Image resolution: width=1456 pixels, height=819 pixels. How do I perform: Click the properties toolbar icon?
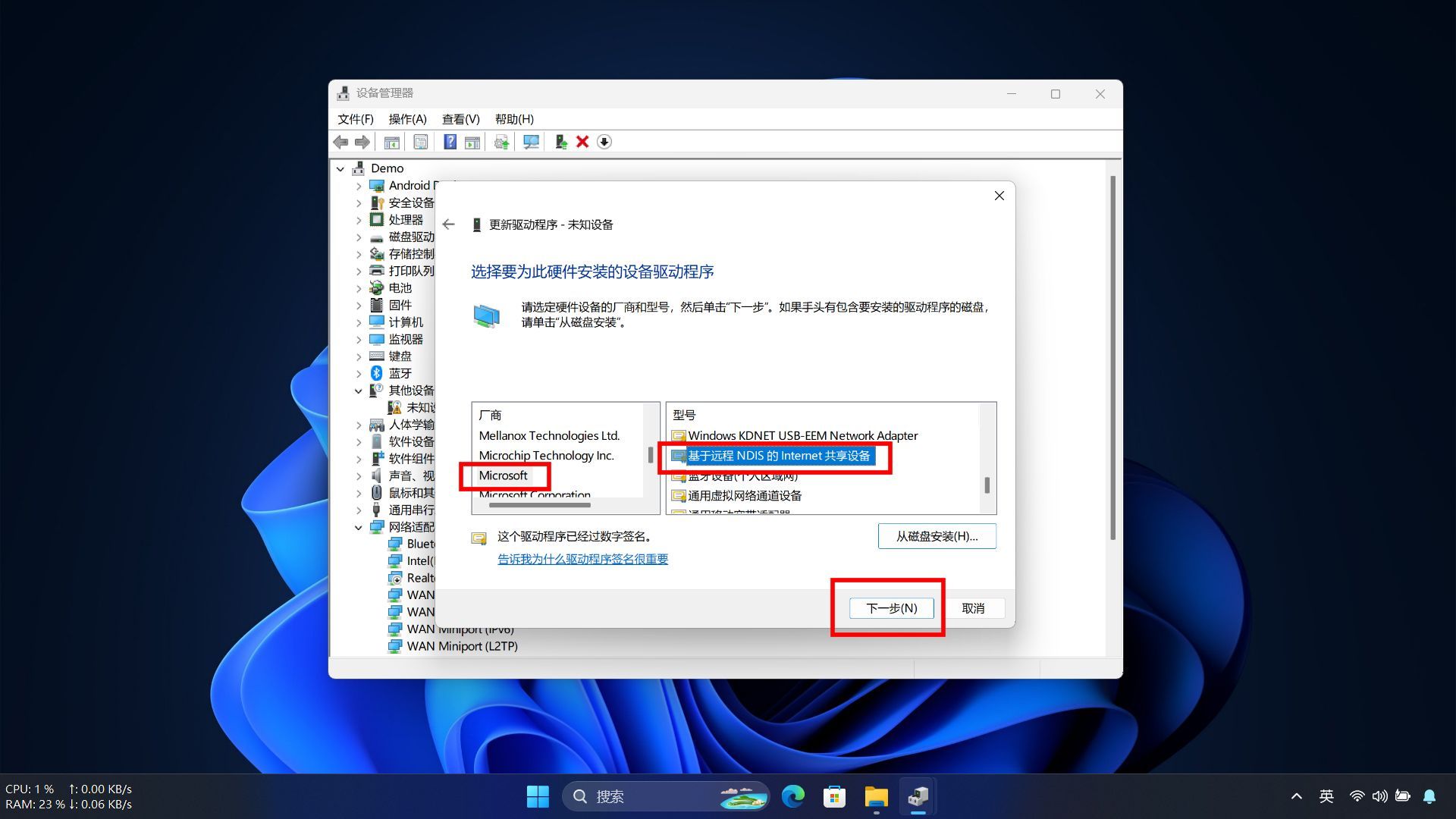420,142
